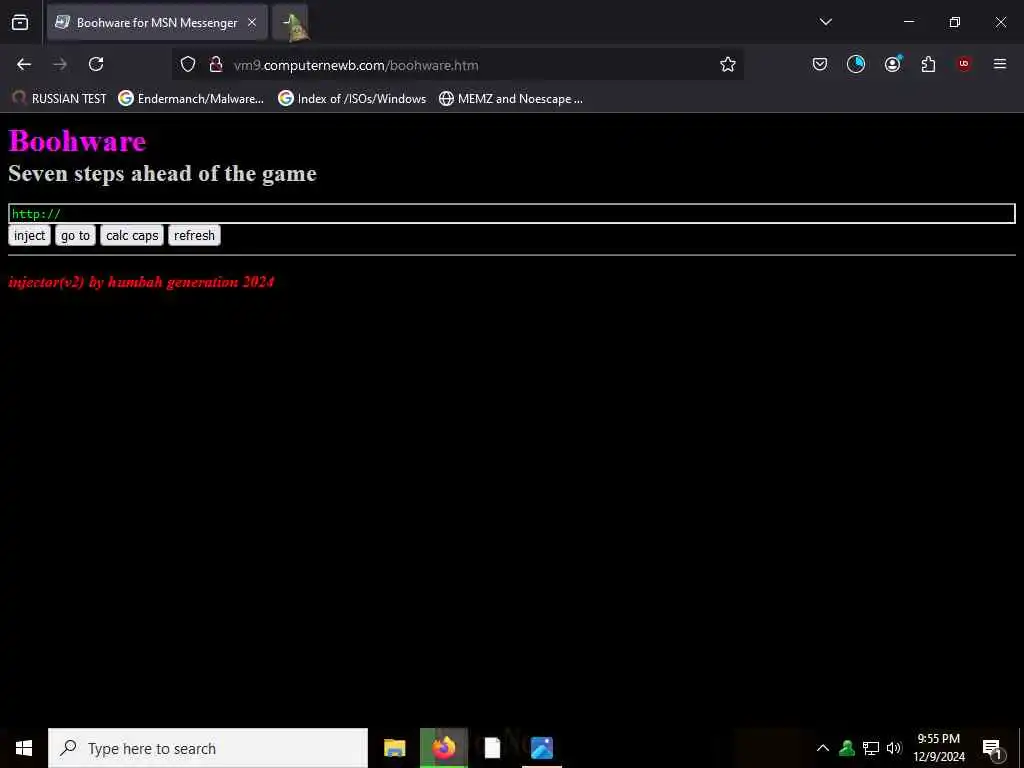
Task: Open Firefox account profile icon
Action: [x=892, y=64]
